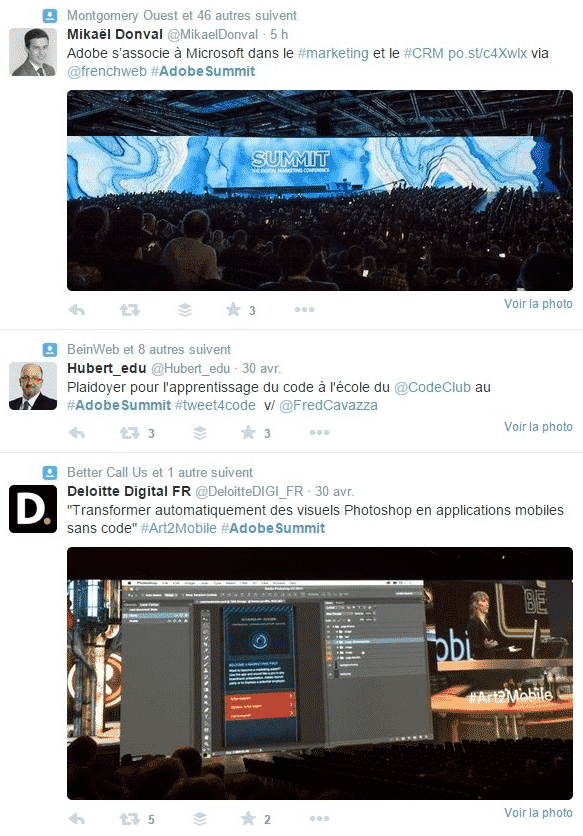Click favorite count 3 on Hubert_edu's tweet
583x836 pixels.
click(x=267, y=433)
